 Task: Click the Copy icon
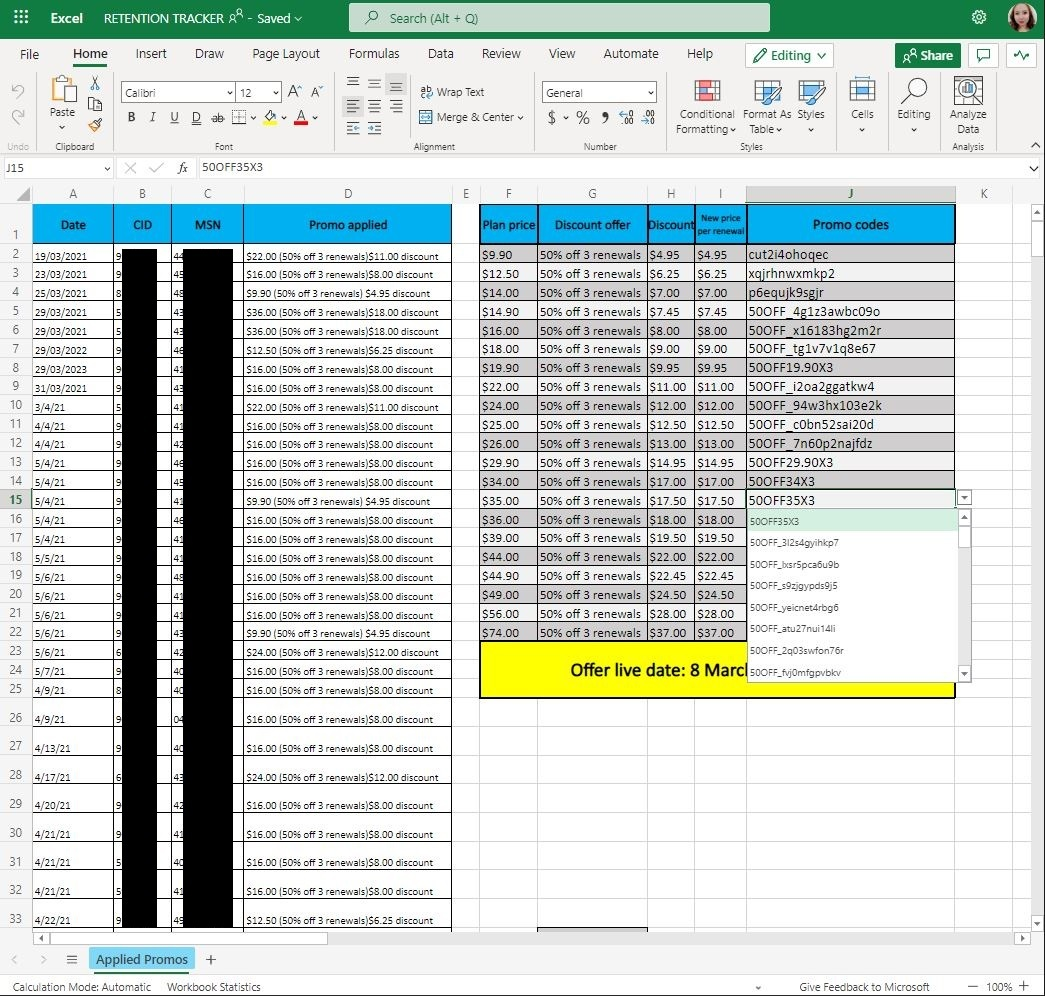tap(95, 104)
